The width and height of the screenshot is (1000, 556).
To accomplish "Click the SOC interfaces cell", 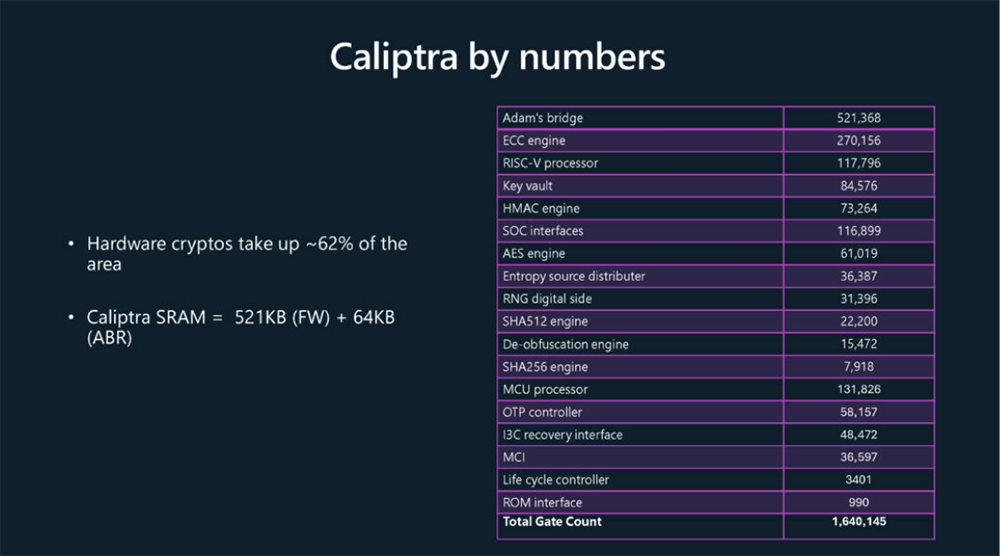I will pos(543,231).
